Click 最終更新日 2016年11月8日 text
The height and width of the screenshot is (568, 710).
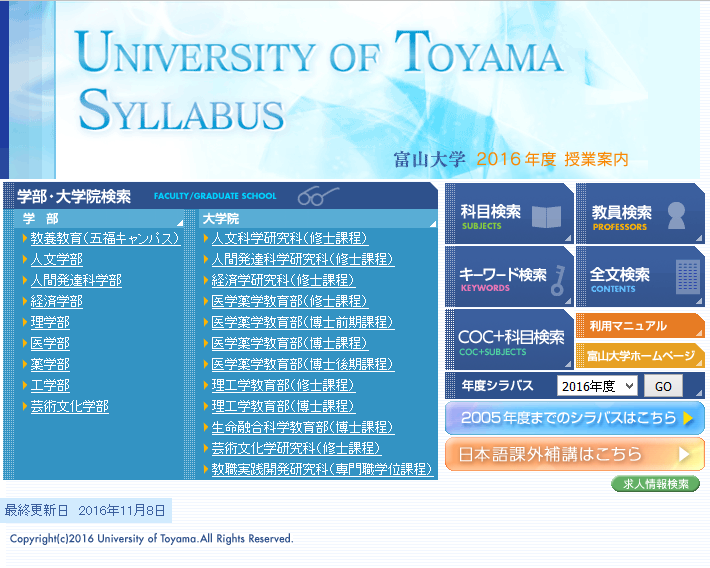(85, 510)
